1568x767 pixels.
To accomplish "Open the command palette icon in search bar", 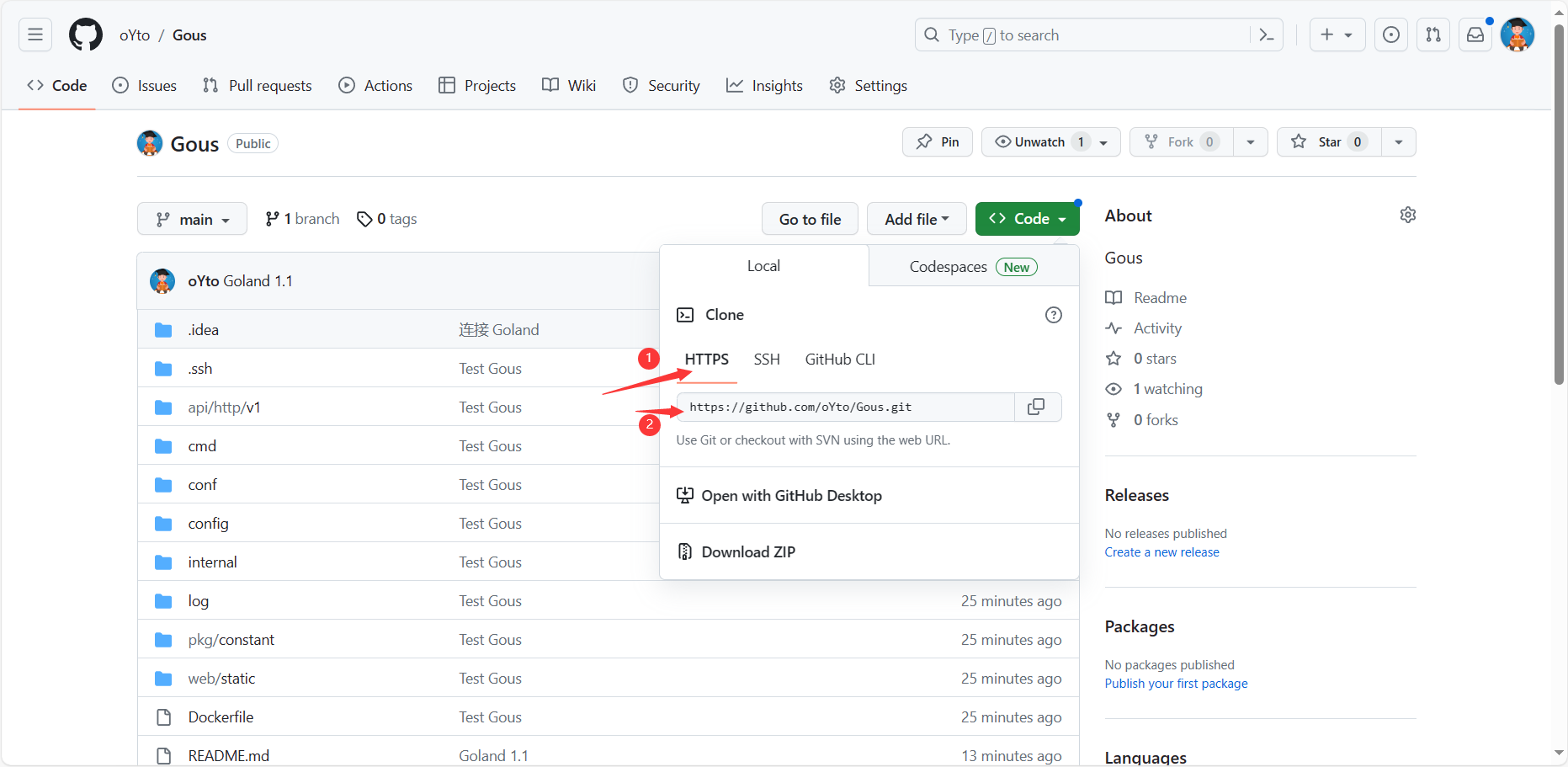I will [1266, 35].
